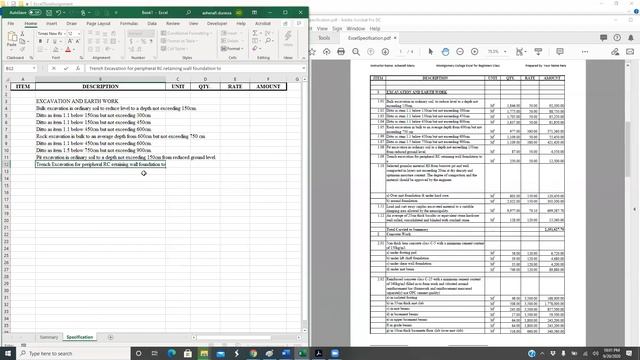This screenshot has width=640, height=360.
Task: Click the Print icon in Acrobat's toolbar
Action: point(341,51)
